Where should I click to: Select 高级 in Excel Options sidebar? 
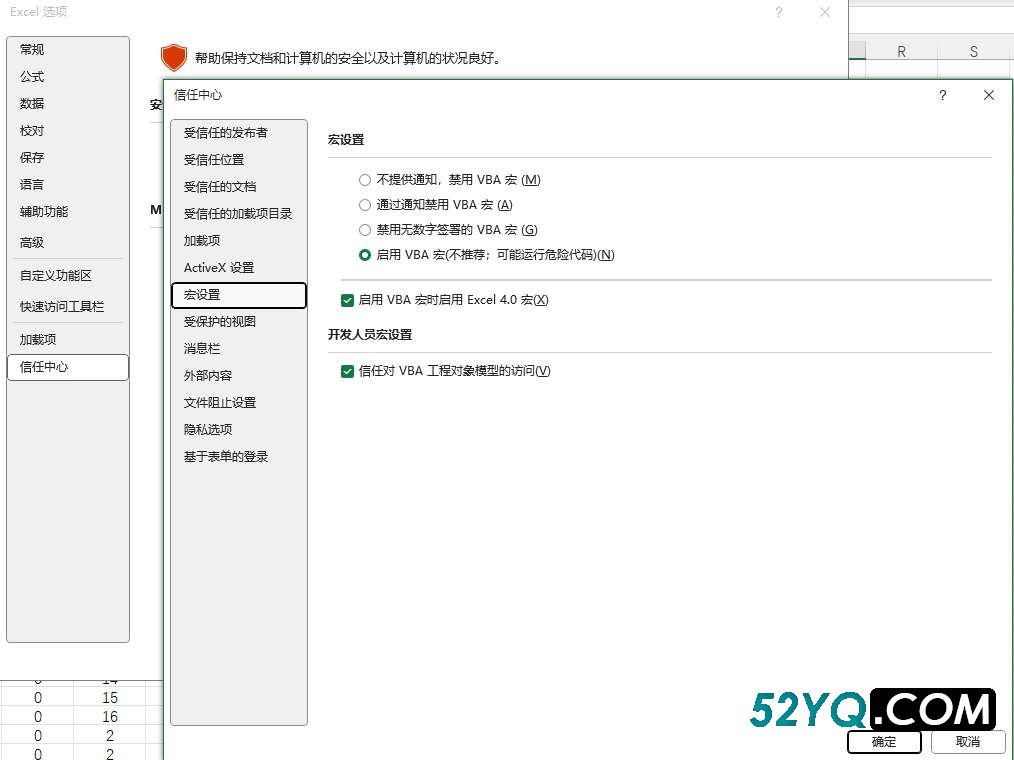[68, 243]
